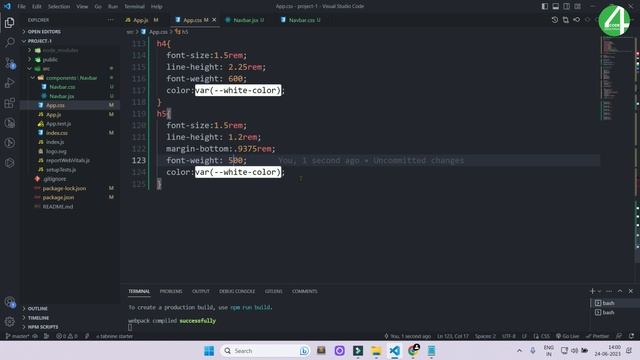Switch to the GITLENS panel tab
The width and height of the screenshot is (640, 360).
[273, 291]
